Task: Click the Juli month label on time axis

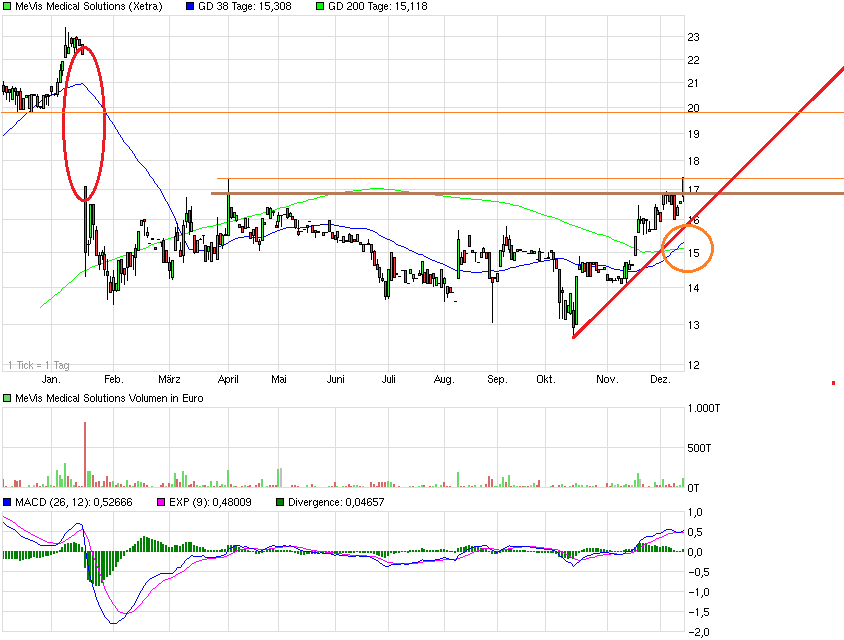Action: point(390,380)
